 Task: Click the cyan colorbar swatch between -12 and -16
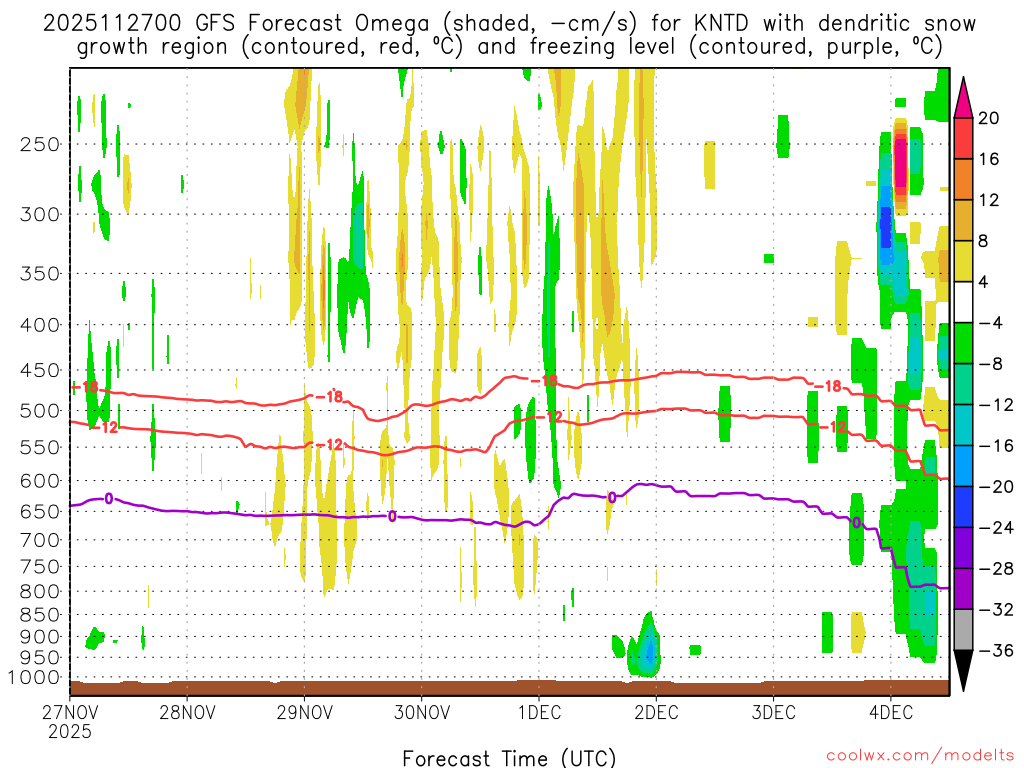pos(963,425)
